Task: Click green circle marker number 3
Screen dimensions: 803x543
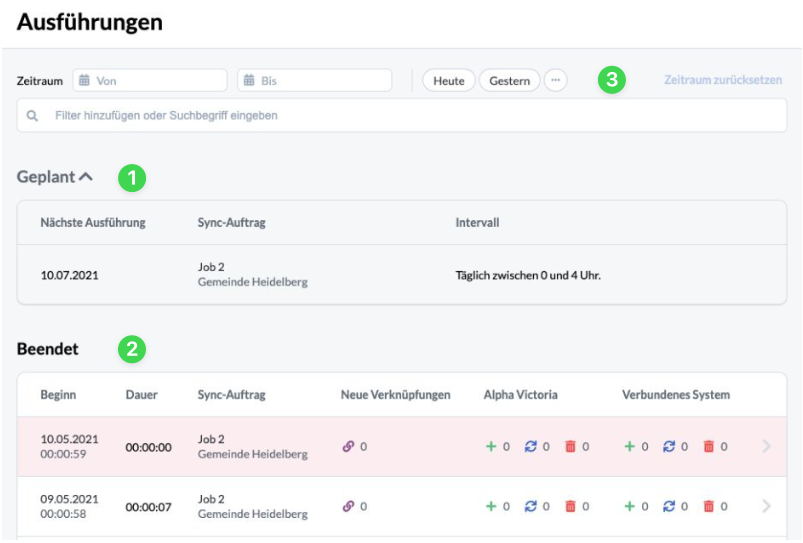Action: click(612, 80)
